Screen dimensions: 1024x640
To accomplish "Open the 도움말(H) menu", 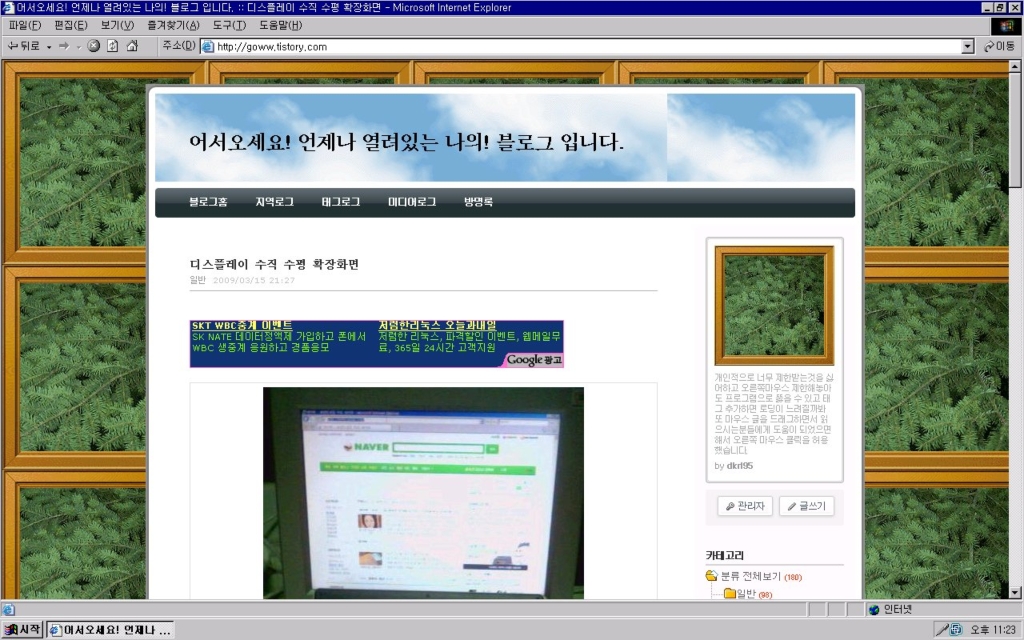I will (x=280, y=25).
